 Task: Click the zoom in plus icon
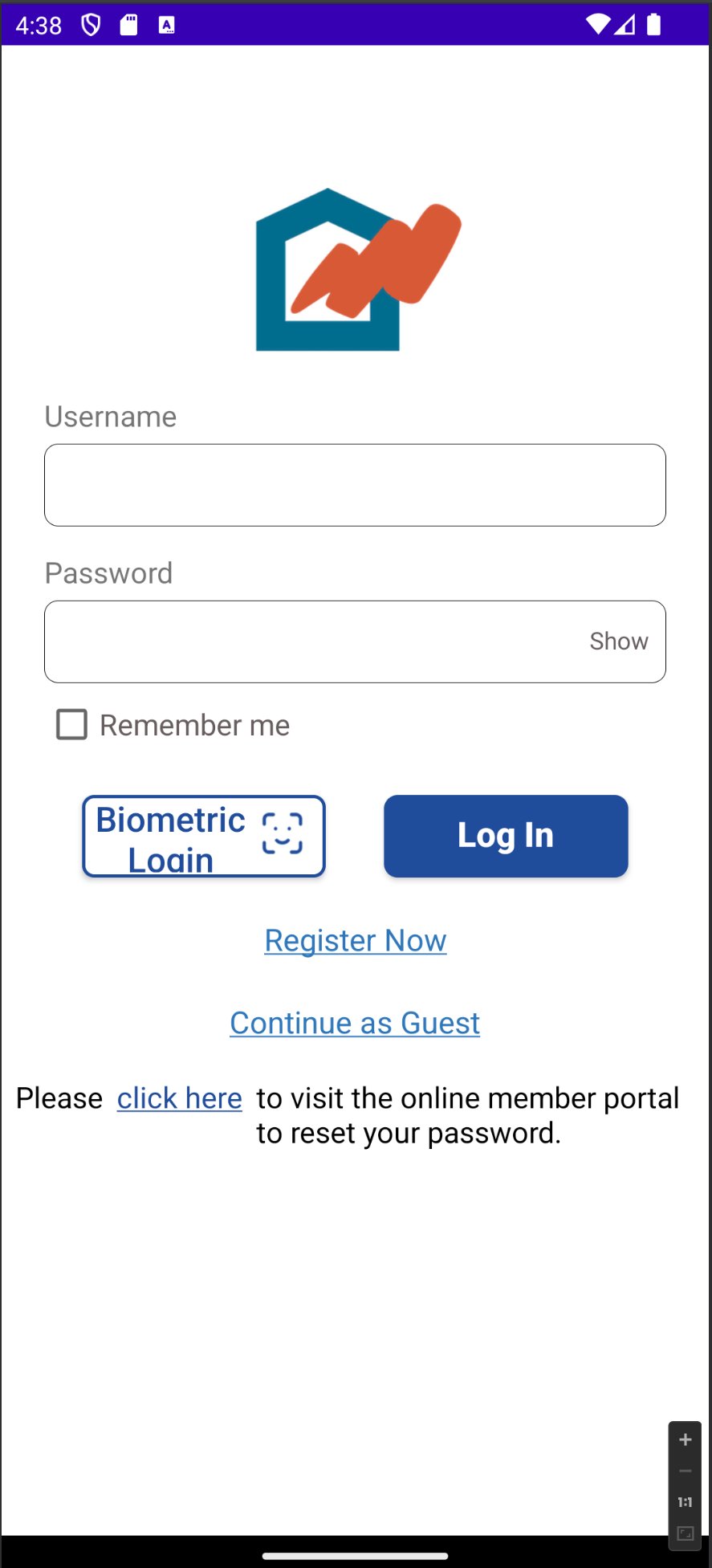pyautogui.click(x=686, y=1440)
